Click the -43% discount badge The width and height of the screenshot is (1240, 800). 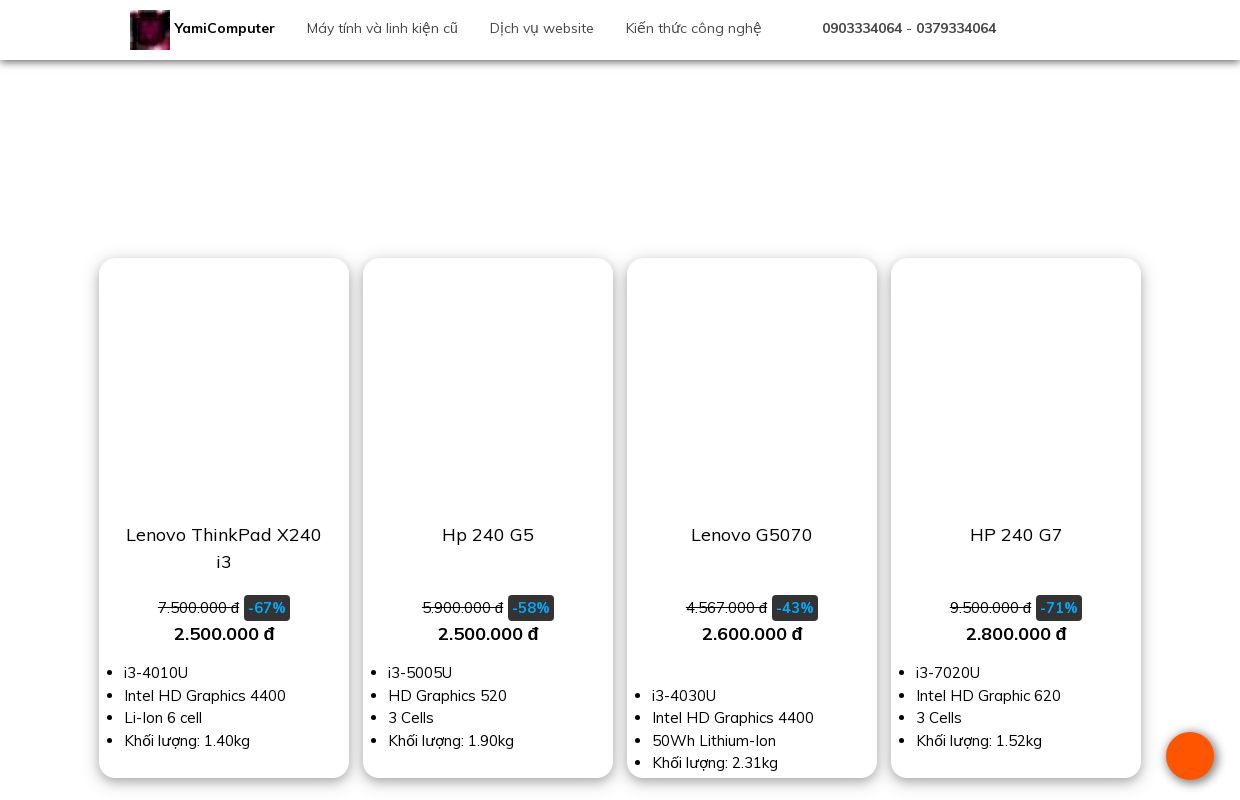click(795, 608)
